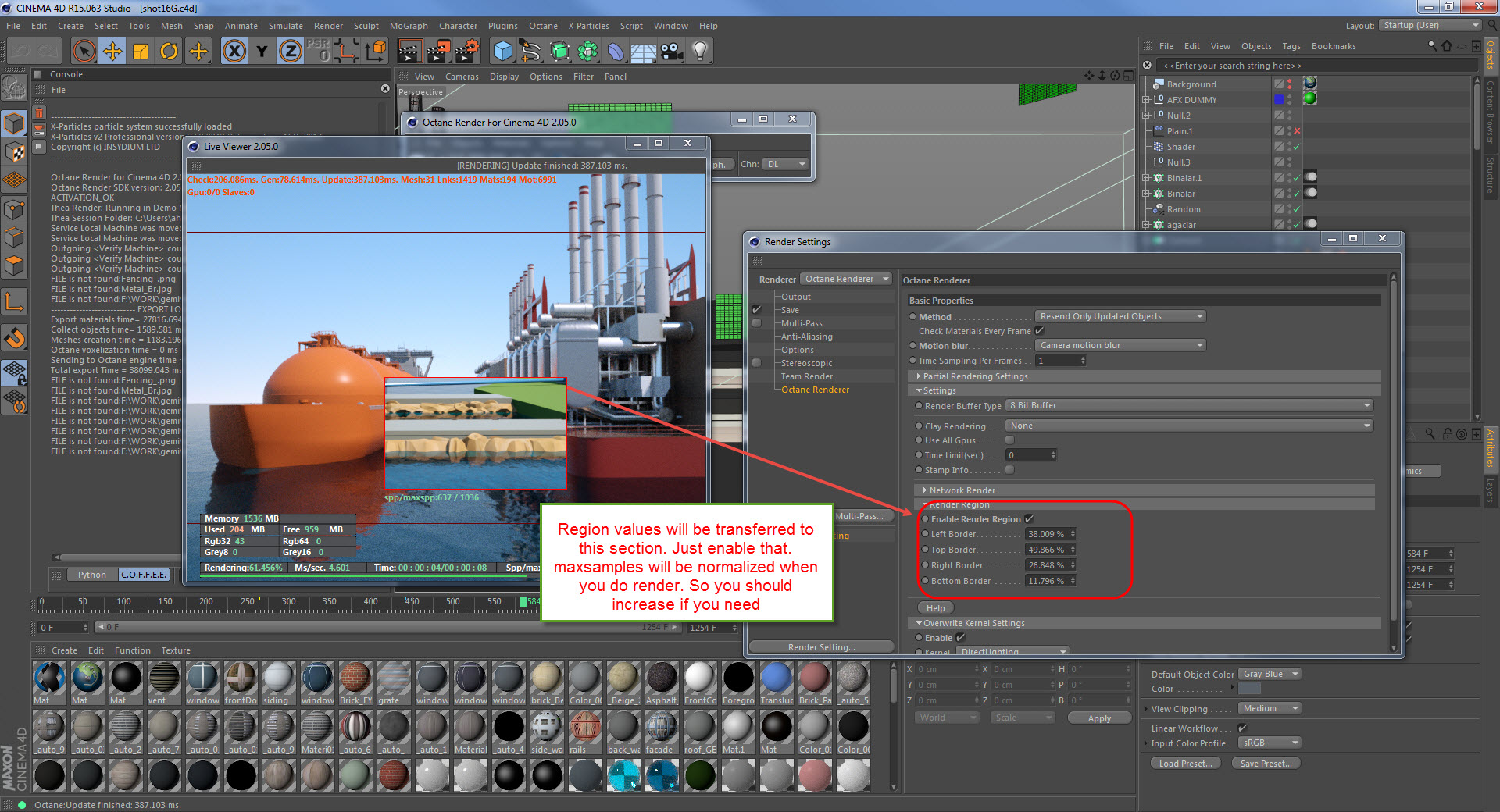Click Render to Picture Viewer icon

(438, 52)
